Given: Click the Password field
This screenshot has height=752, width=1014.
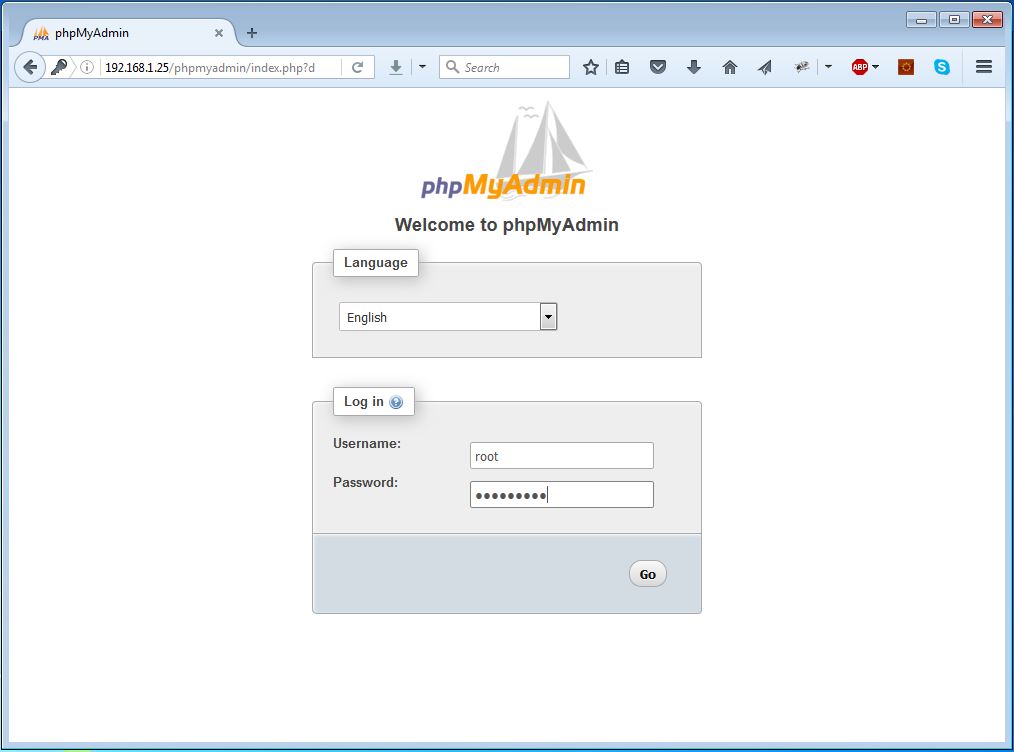Looking at the screenshot, I should (x=562, y=495).
